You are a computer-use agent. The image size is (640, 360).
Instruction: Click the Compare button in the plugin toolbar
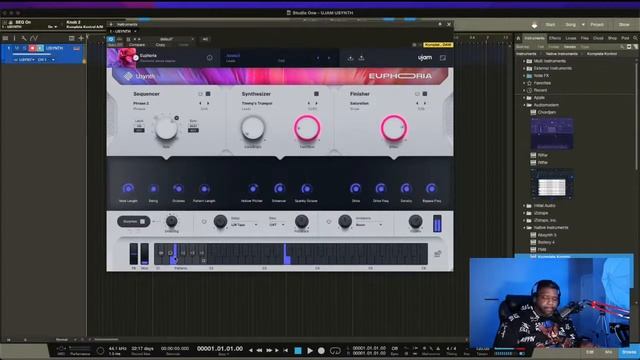click(x=137, y=44)
